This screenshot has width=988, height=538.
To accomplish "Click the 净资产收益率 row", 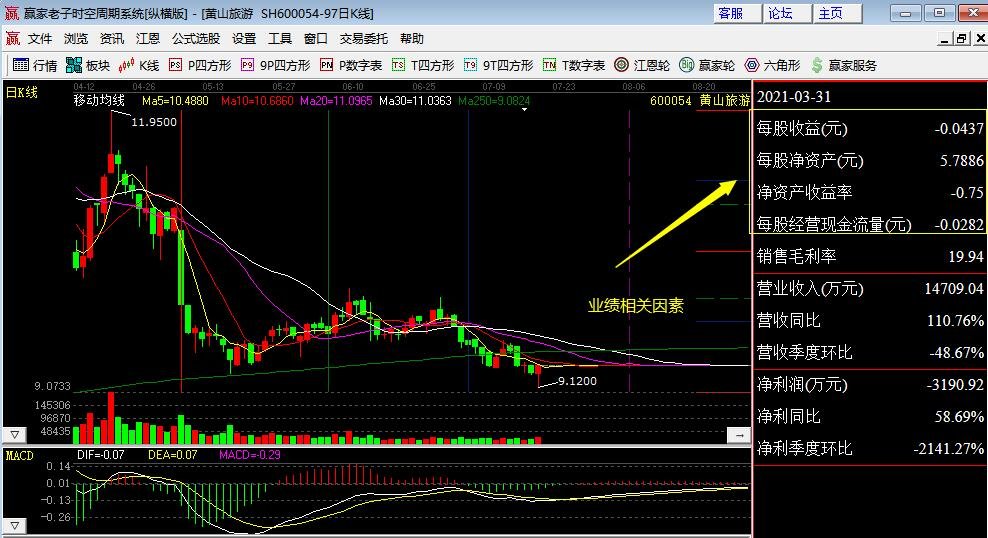I will coord(870,192).
